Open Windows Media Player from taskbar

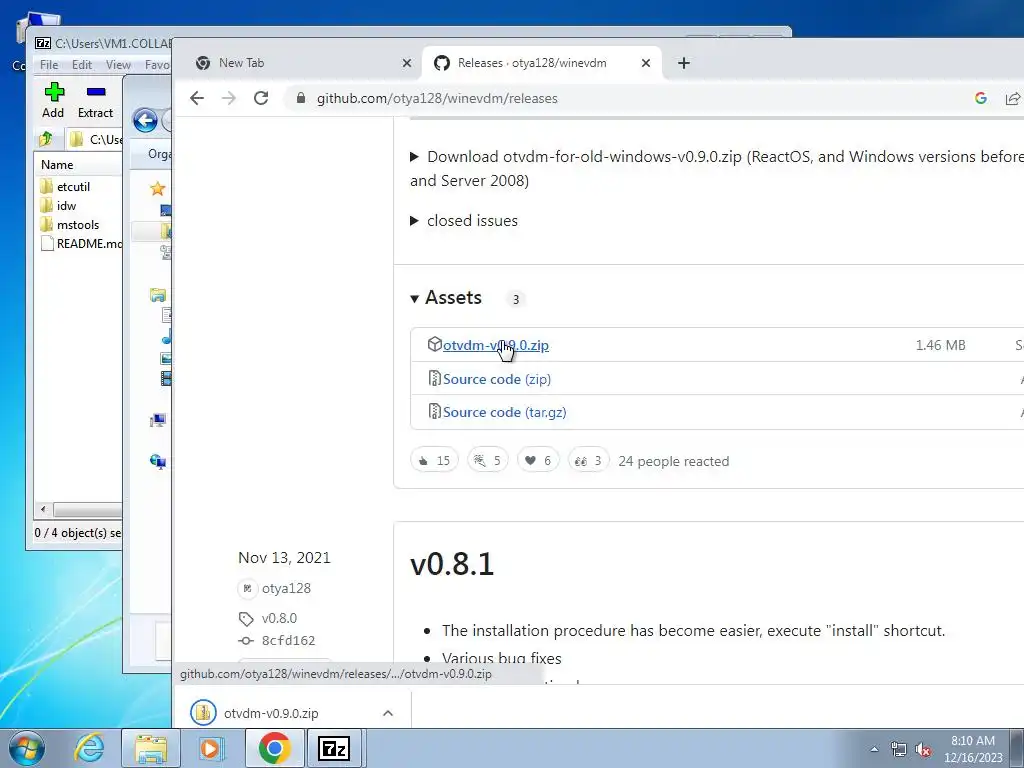(210, 748)
